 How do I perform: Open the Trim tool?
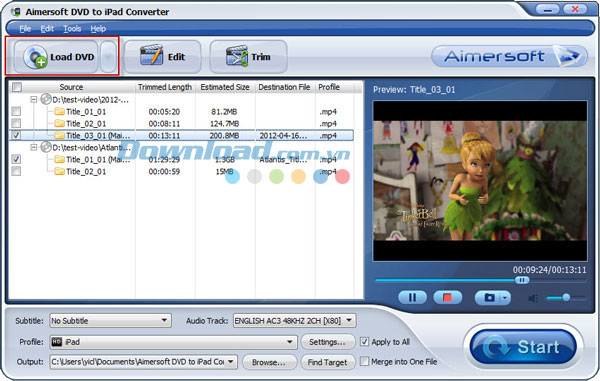point(248,57)
